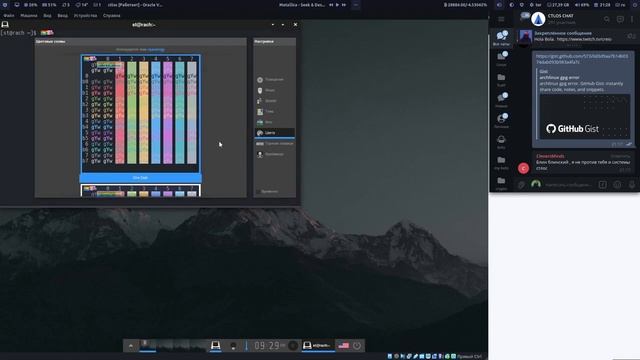Image resolution: width=640 pixels, height=360 pixels.
Task: Open the GitHub Gist preview image
Action: pos(585,116)
